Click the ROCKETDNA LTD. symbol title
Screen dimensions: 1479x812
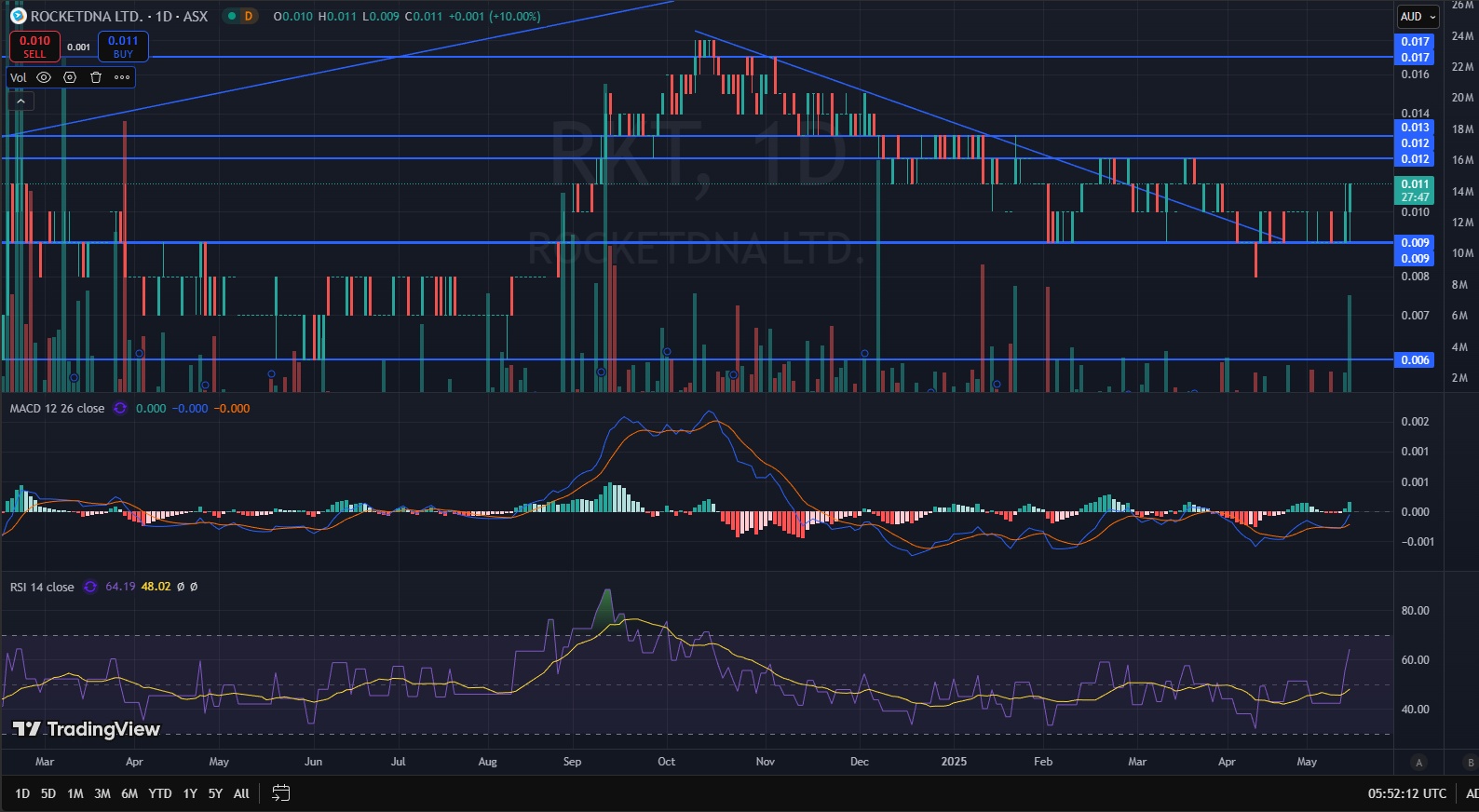(86, 16)
